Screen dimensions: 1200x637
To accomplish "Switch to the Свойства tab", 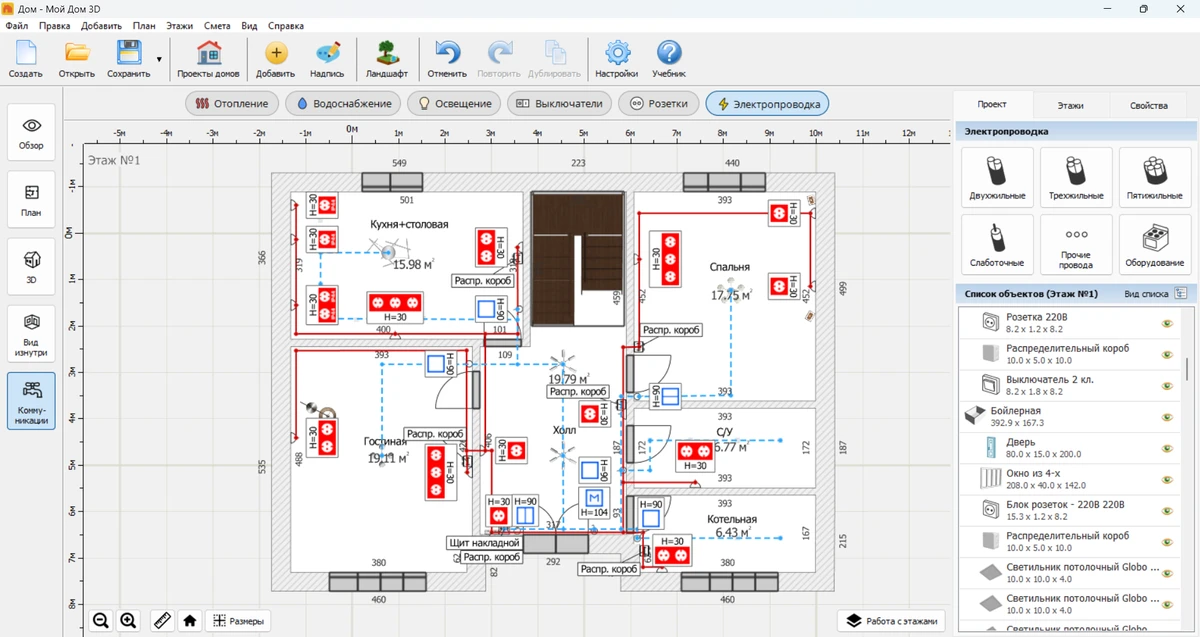I will click(1149, 105).
